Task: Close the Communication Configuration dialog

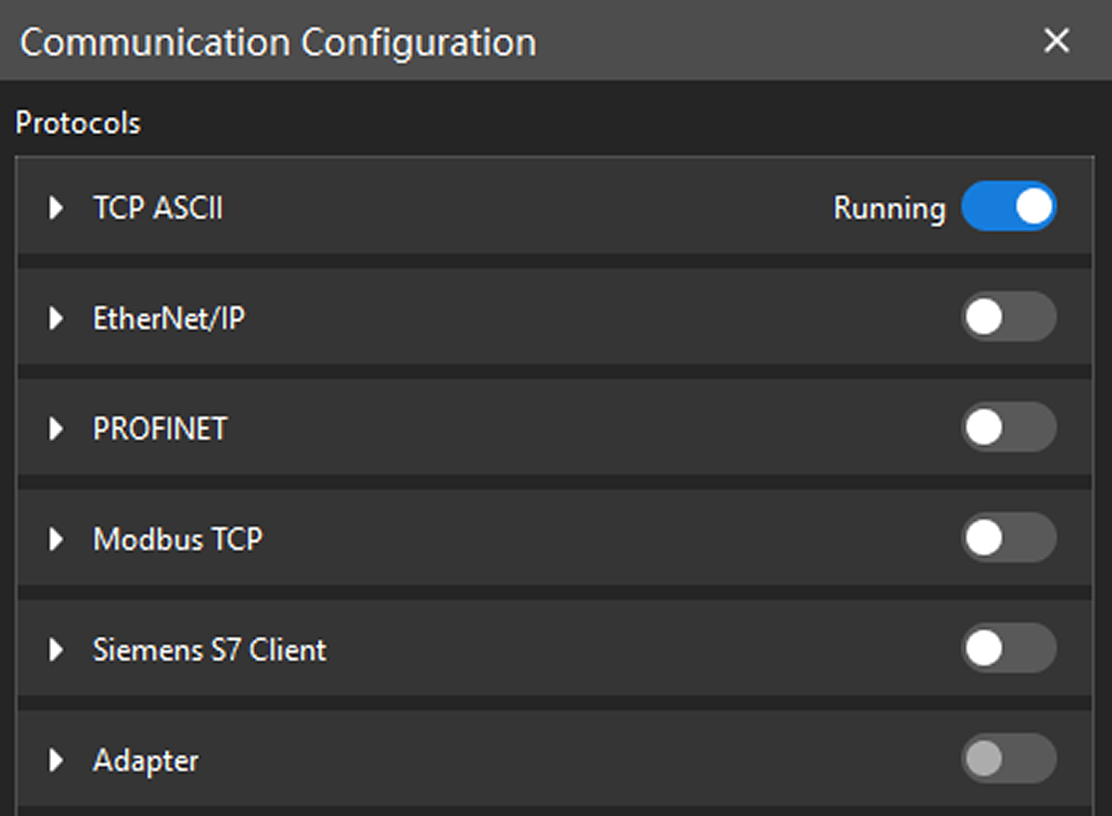Action: tap(1056, 41)
